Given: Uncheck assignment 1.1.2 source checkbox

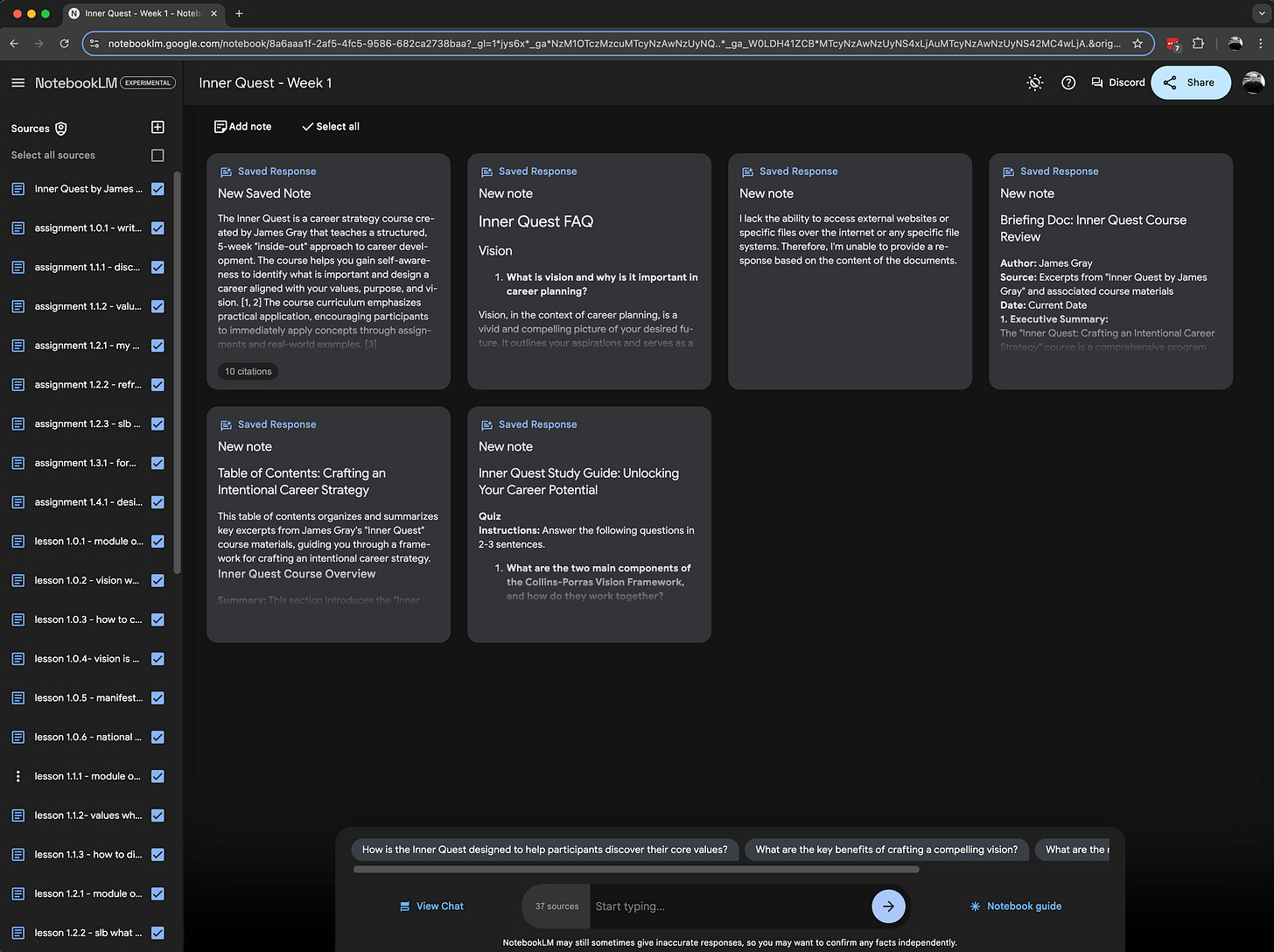Looking at the screenshot, I should [157, 306].
